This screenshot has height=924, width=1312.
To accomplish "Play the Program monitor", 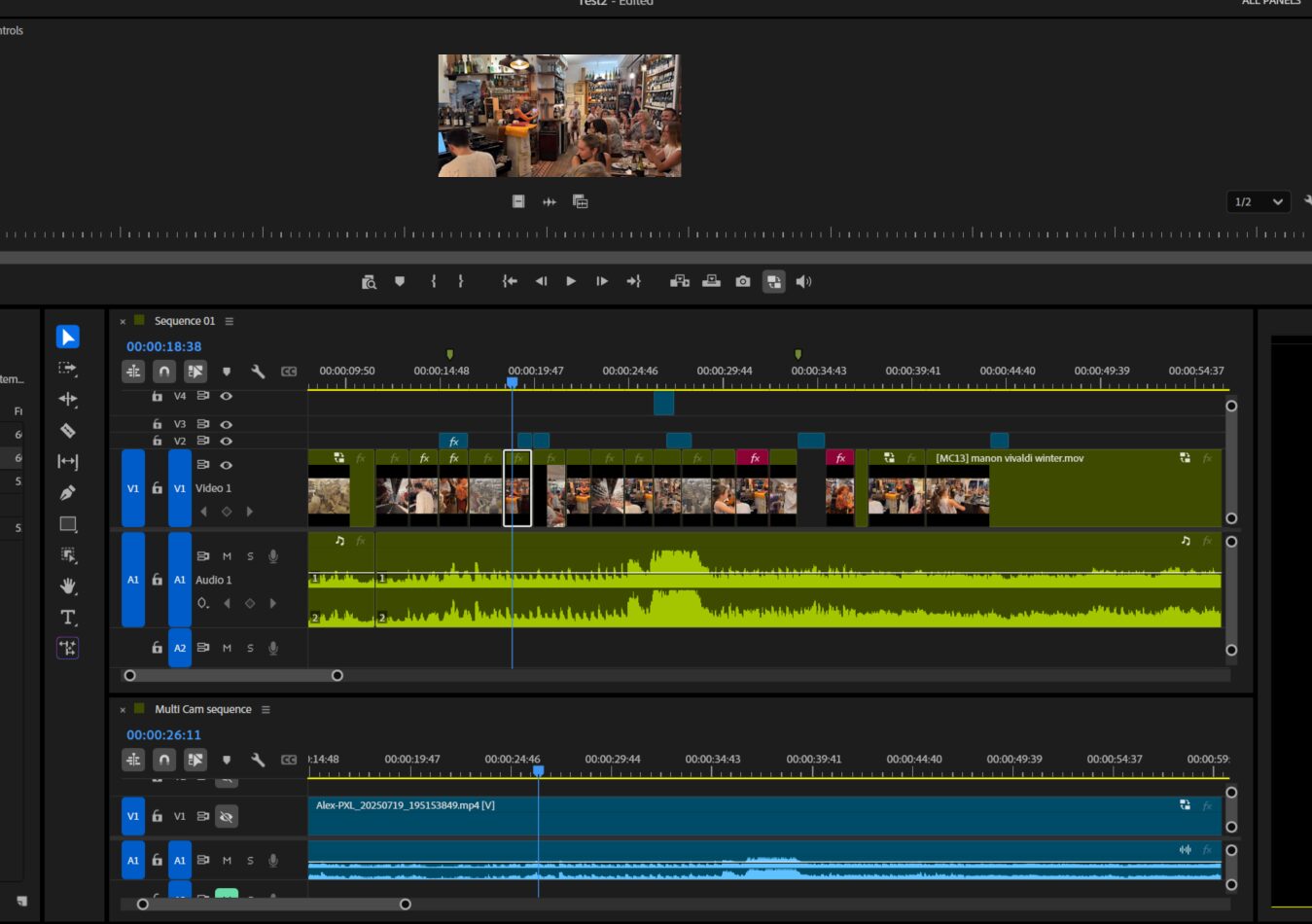I will tap(571, 281).
